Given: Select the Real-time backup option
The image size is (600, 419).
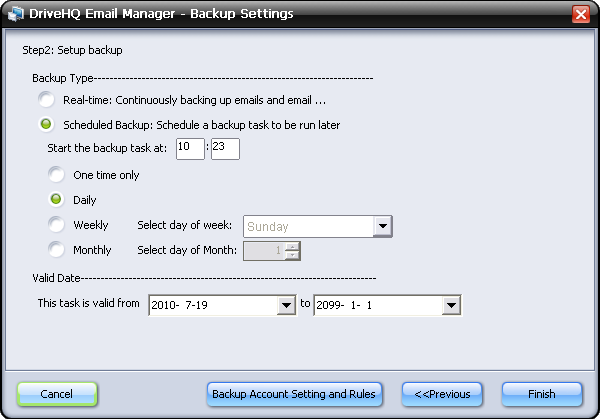Looking at the screenshot, I should pos(46,100).
